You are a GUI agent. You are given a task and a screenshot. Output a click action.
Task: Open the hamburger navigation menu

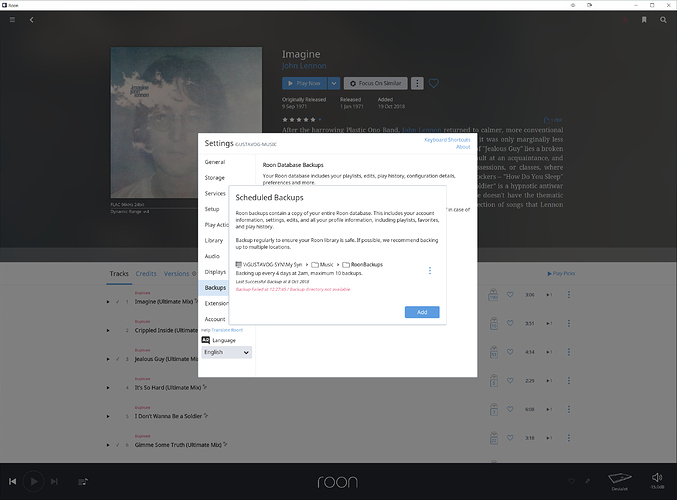12,20
